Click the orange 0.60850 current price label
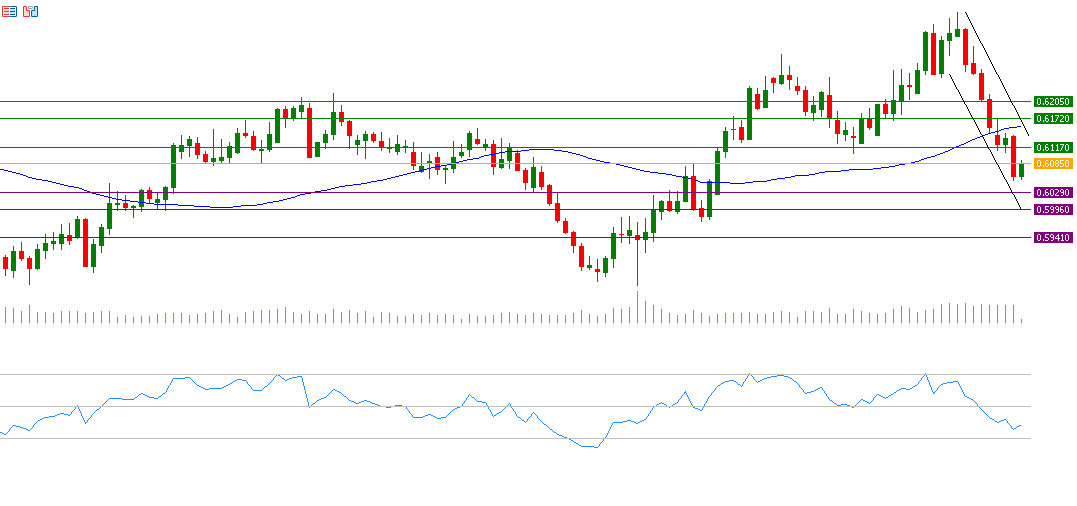 click(1053, 163)
